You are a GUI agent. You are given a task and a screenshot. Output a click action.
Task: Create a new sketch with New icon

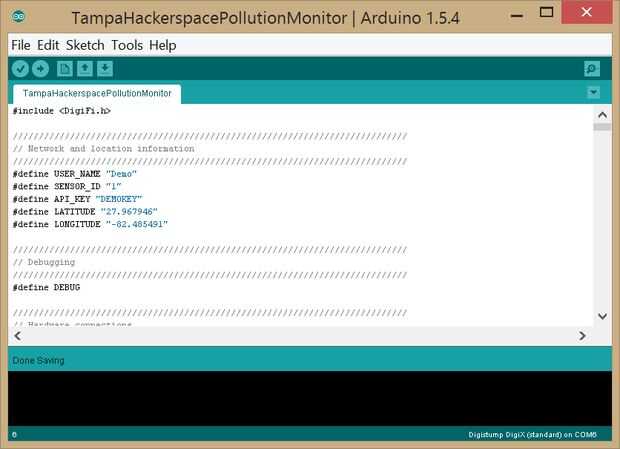click(65, 69)
